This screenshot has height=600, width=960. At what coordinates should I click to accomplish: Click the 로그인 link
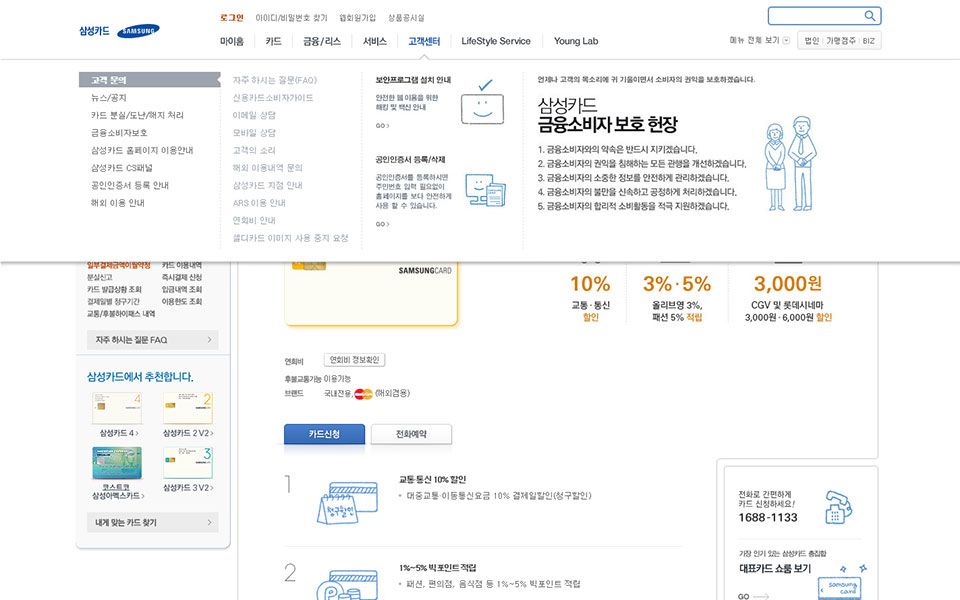click(231, 18)
